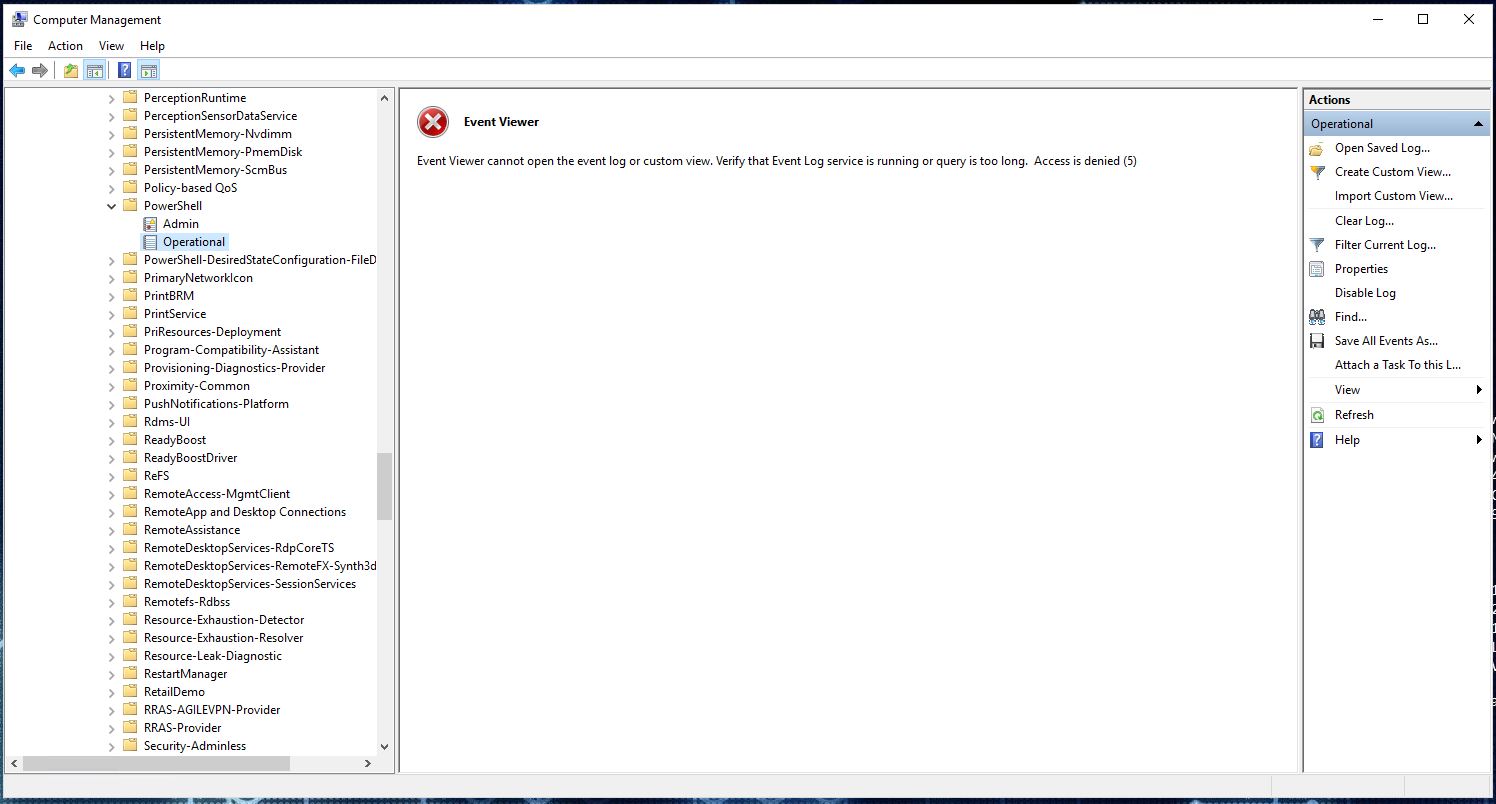Screen dimensions: 1496x804
Task: Open the View submenu arrow in Actions
Action: [x=1479, y=390]
